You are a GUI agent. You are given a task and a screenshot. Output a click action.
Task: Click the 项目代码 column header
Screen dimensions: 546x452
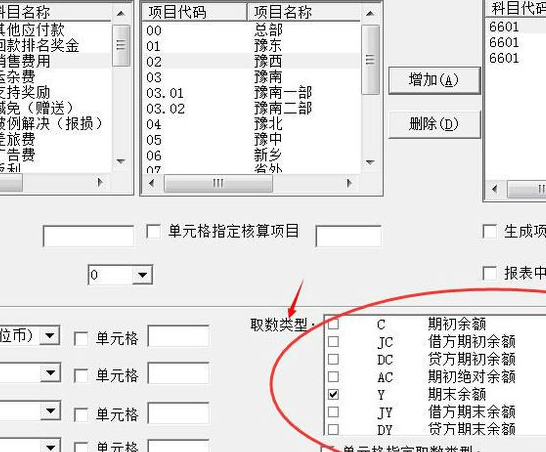click(195, 12)
